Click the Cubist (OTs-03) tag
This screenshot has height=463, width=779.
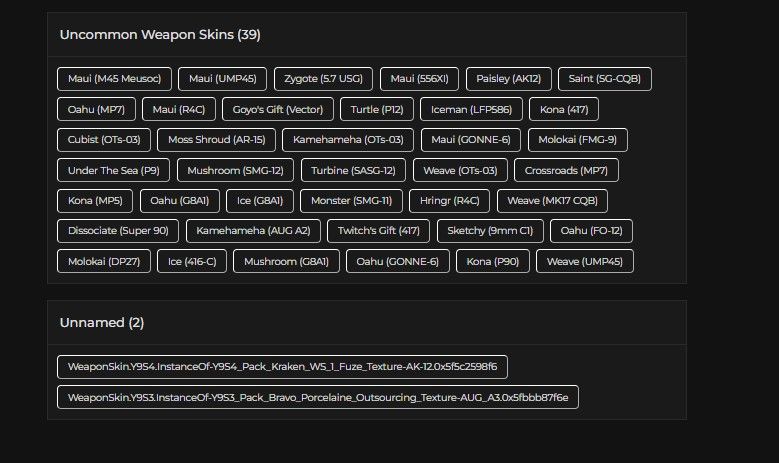pyautogui.click(x=104, y=140)
